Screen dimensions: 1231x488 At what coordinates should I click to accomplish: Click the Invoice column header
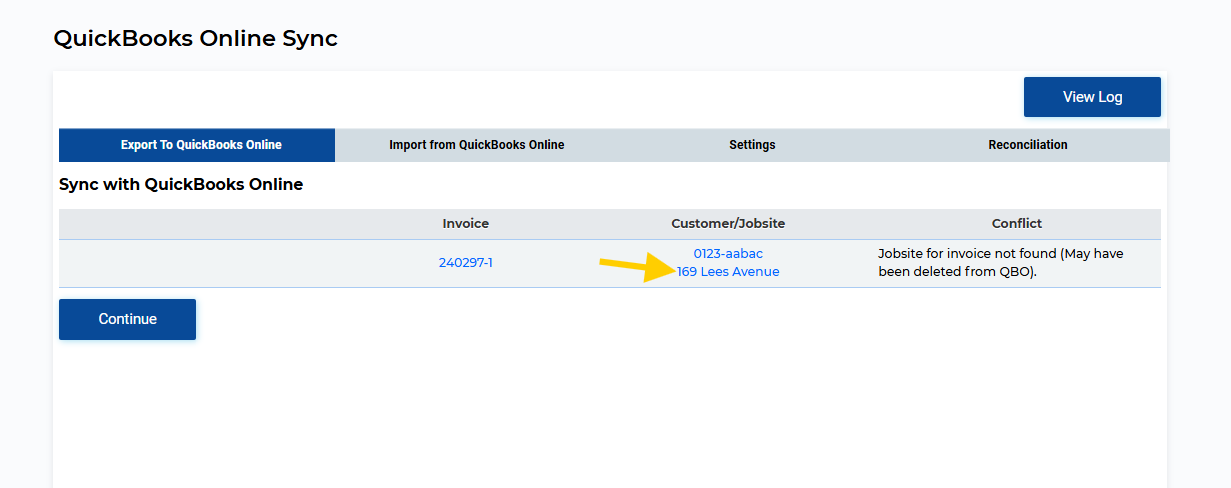point(466,224)
